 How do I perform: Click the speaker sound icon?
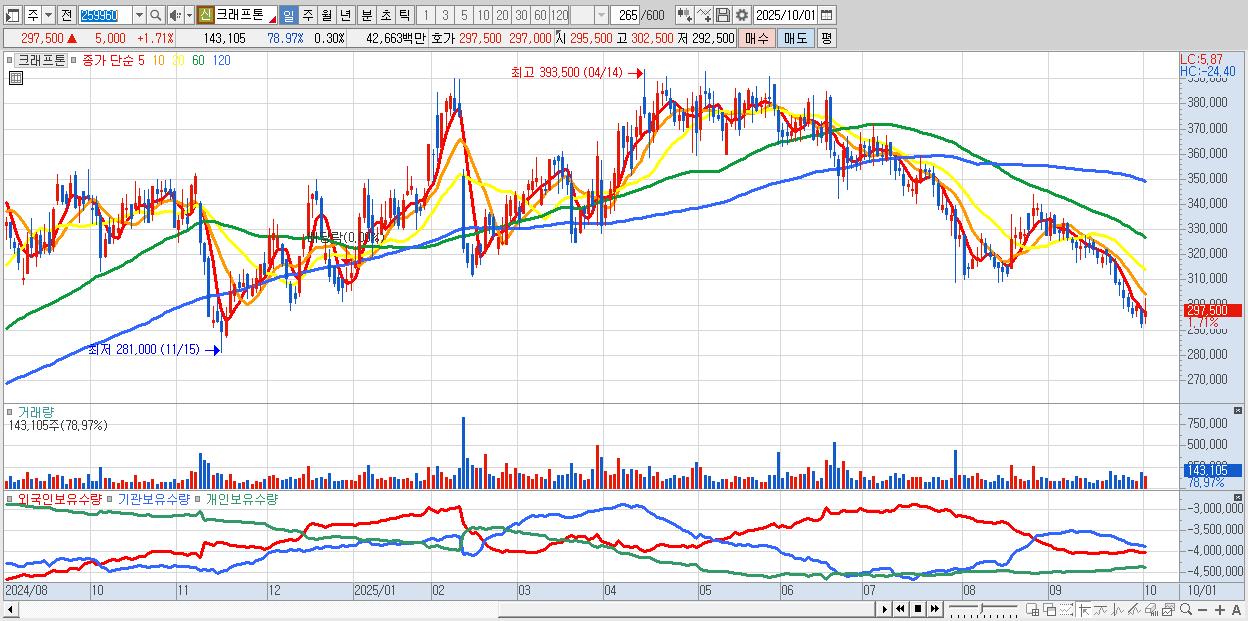175,15
